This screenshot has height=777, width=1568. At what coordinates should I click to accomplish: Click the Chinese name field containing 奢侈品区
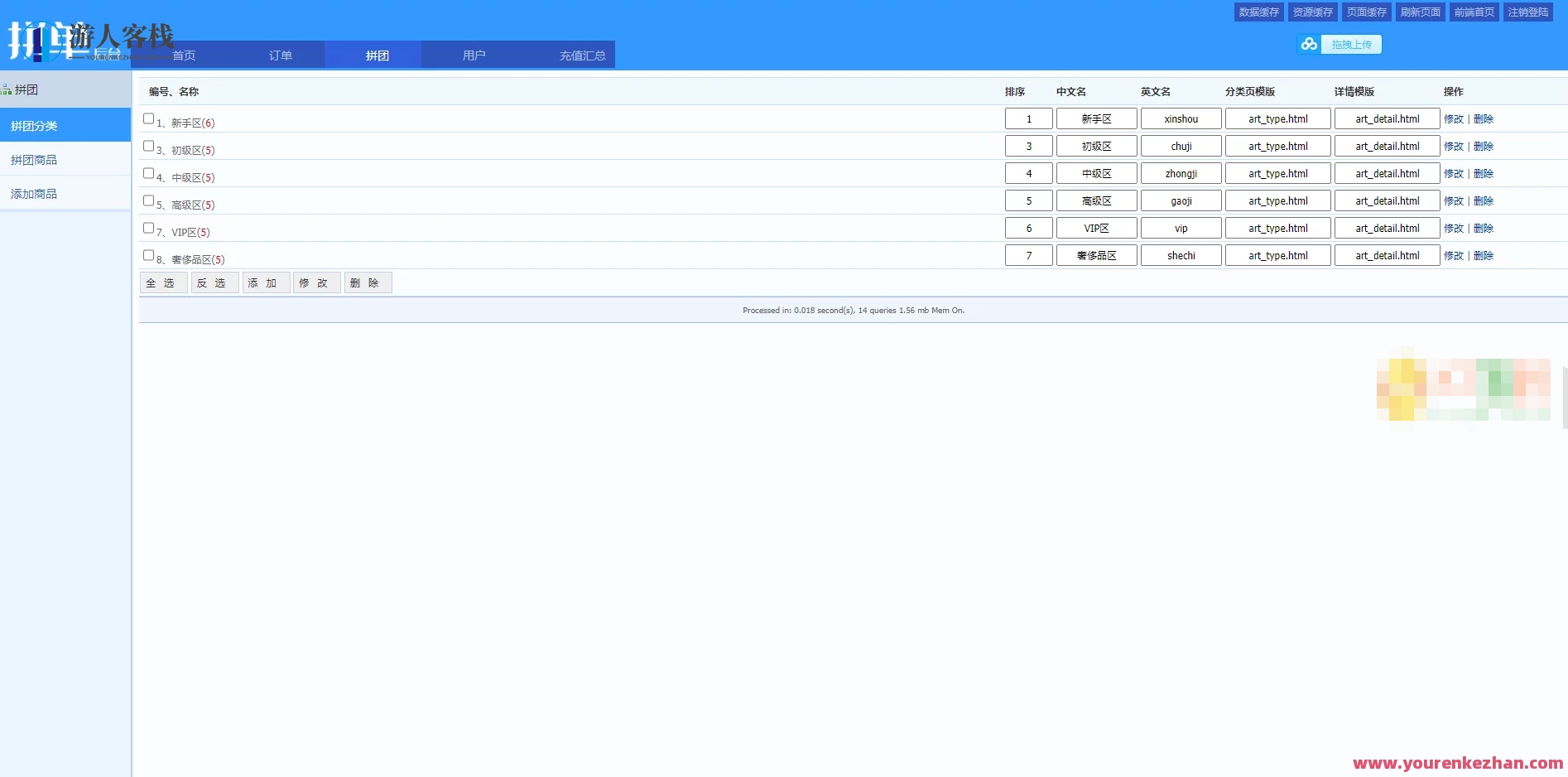coord(1097,255)
